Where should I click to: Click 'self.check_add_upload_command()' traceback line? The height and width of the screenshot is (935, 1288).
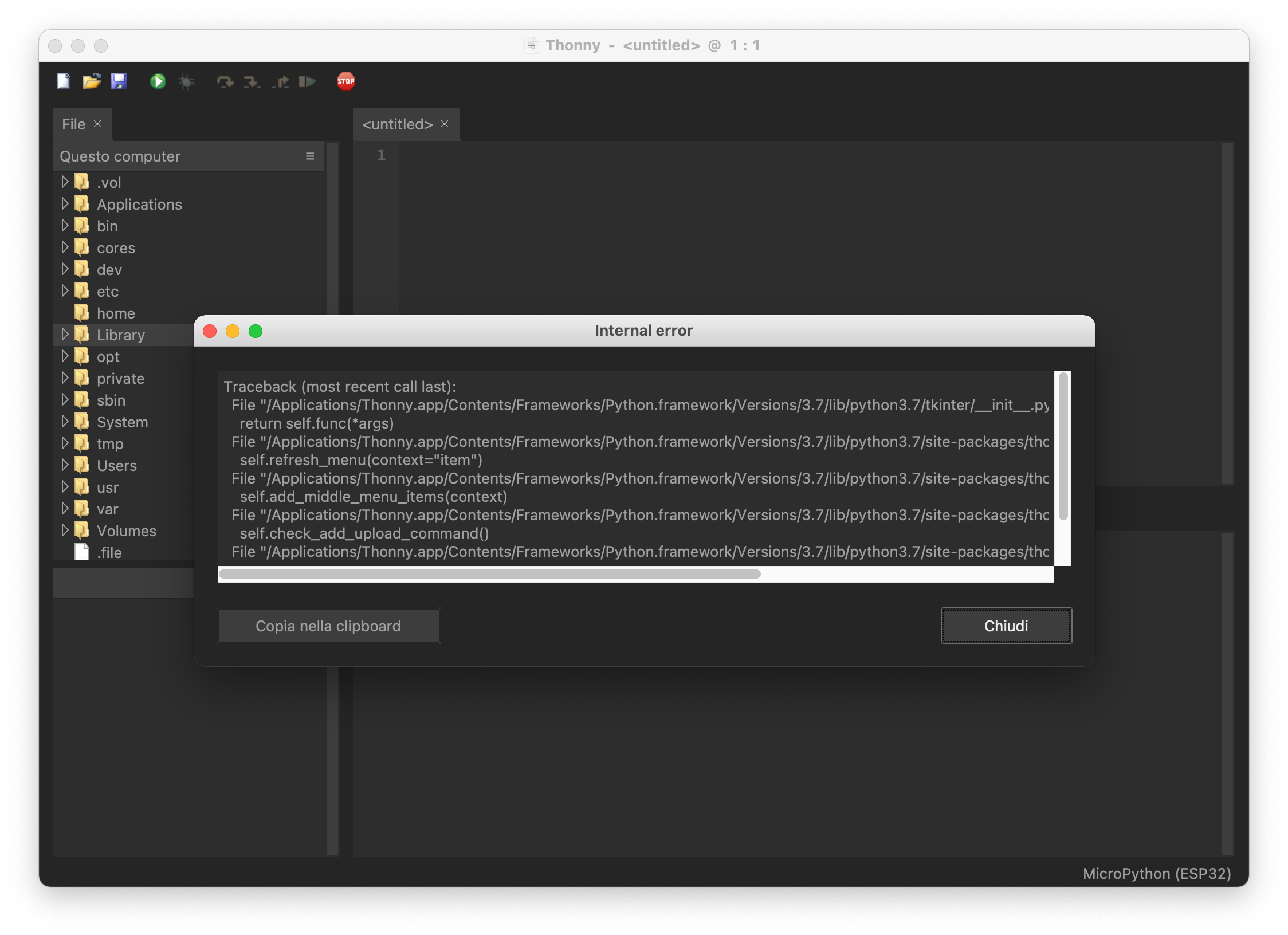(364, 533)
